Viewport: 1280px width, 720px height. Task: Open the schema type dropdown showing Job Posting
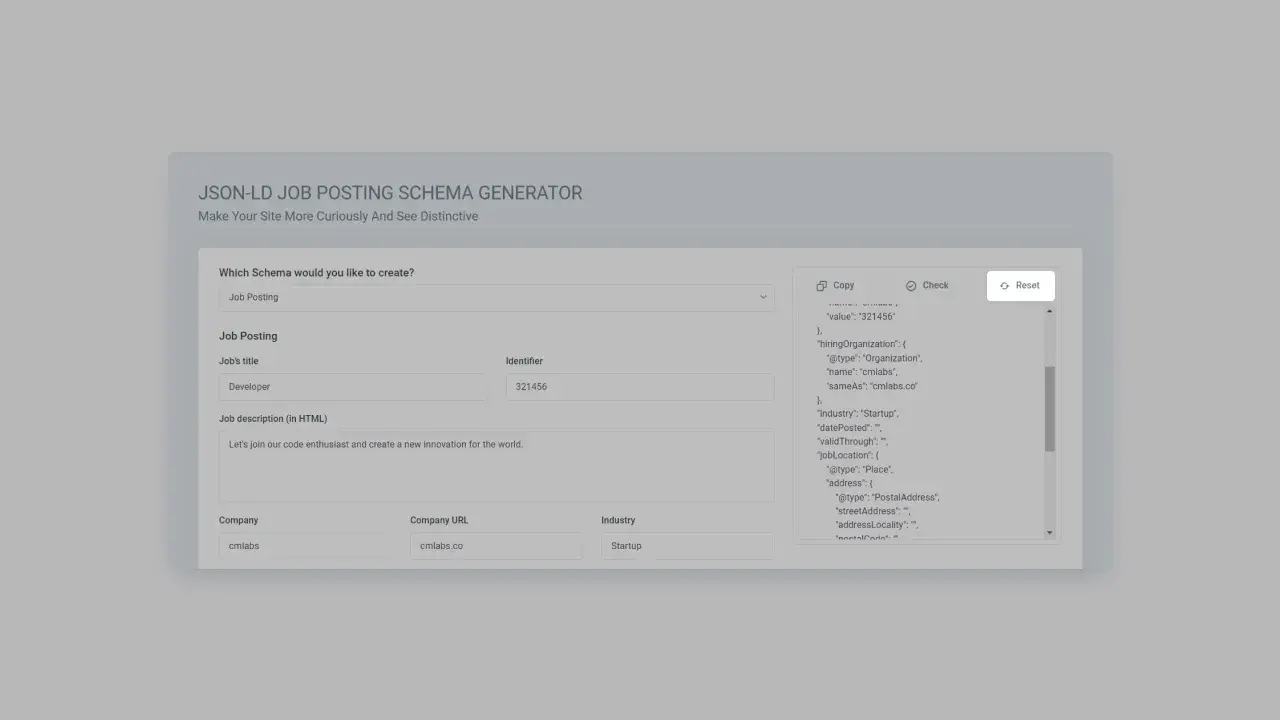[497, 297]
